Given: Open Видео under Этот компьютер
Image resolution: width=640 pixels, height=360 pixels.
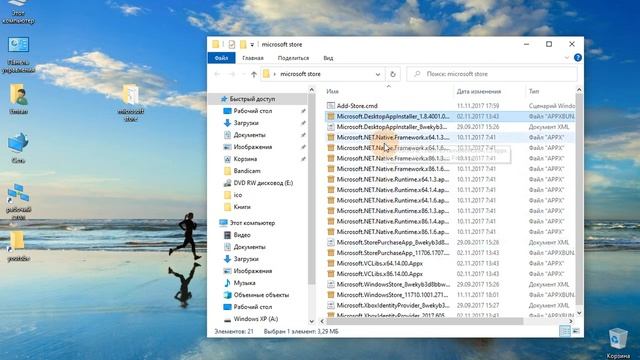Looking at the screenshot, I should coord(242,235).
